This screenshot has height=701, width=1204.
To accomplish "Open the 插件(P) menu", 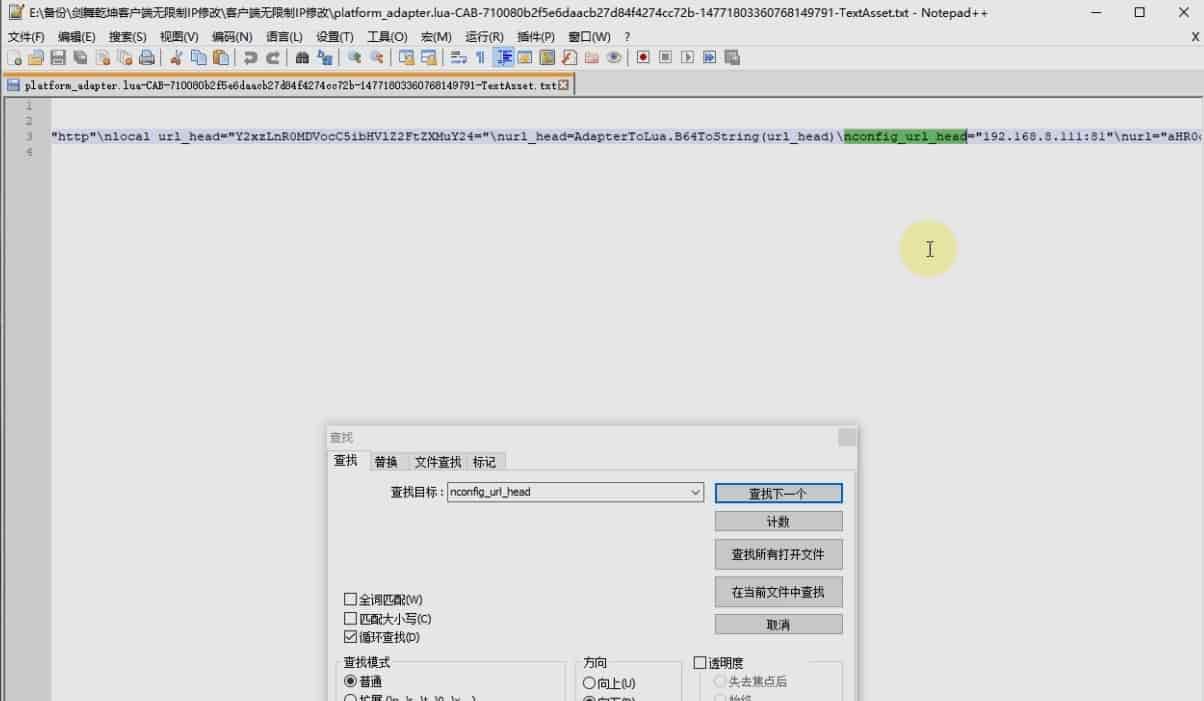I will [x=536, y=37].
